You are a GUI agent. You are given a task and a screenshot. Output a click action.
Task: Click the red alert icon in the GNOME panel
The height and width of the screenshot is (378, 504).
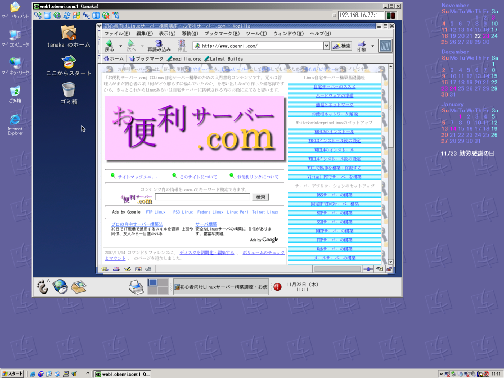click(277, 287)
